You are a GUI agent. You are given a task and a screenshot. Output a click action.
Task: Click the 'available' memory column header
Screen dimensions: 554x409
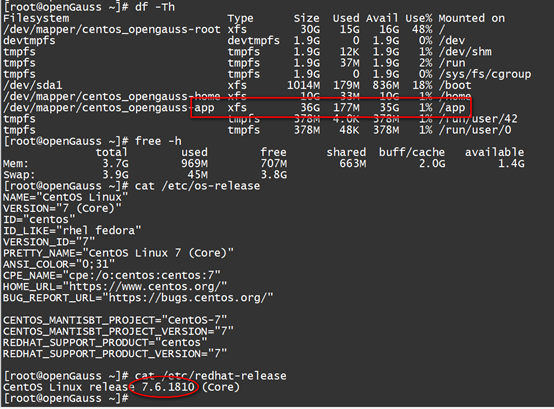(494, 153)
